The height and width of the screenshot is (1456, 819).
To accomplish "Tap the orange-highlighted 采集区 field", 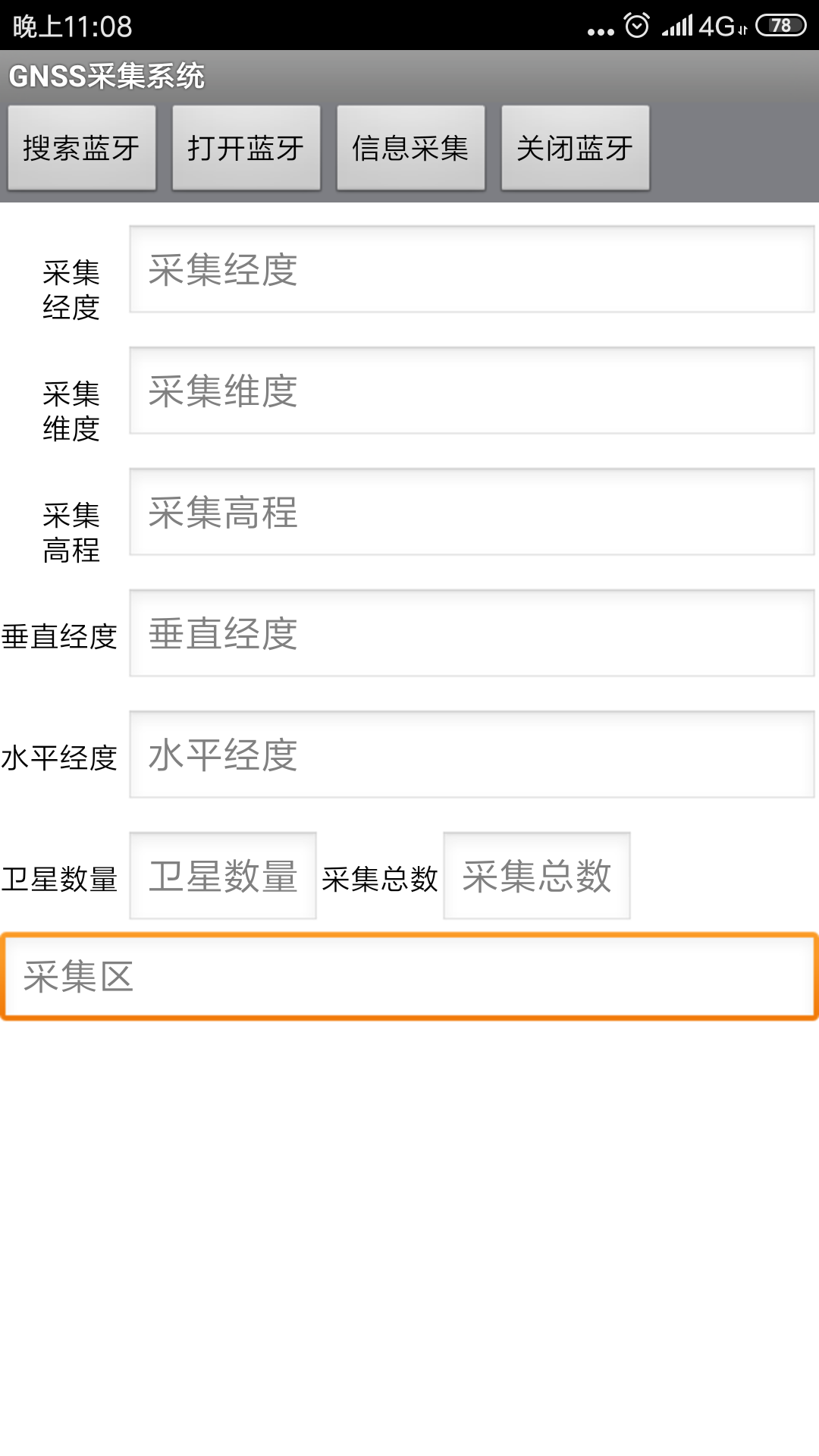I will point(409,977).
